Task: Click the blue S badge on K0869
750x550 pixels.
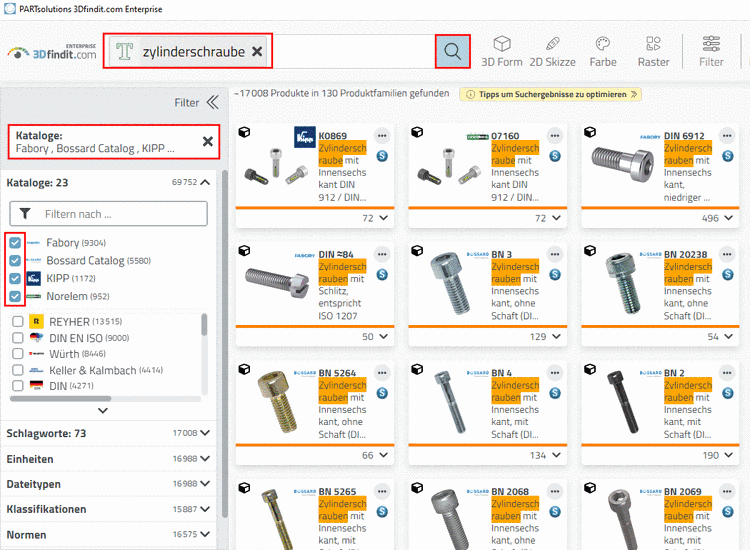Action: tap(382, 156)
